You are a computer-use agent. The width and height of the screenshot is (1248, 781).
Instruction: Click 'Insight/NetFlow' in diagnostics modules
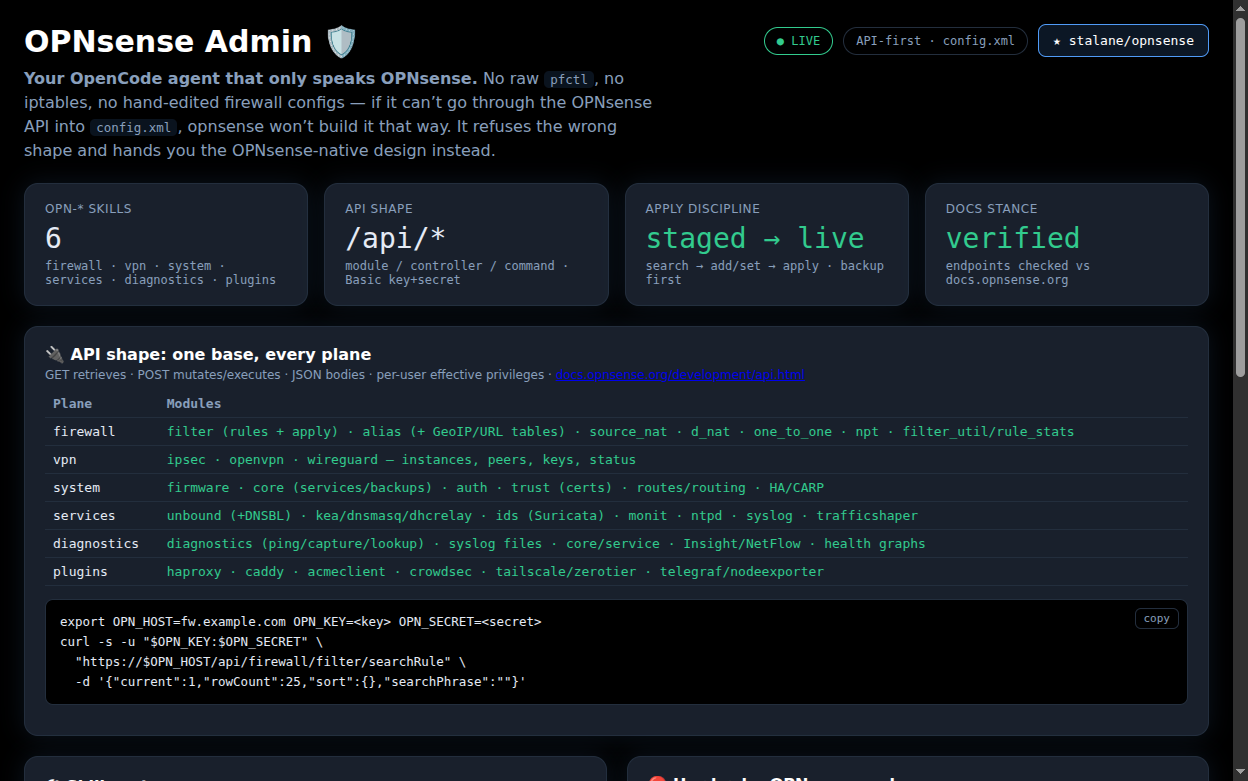tap(741, 543)
